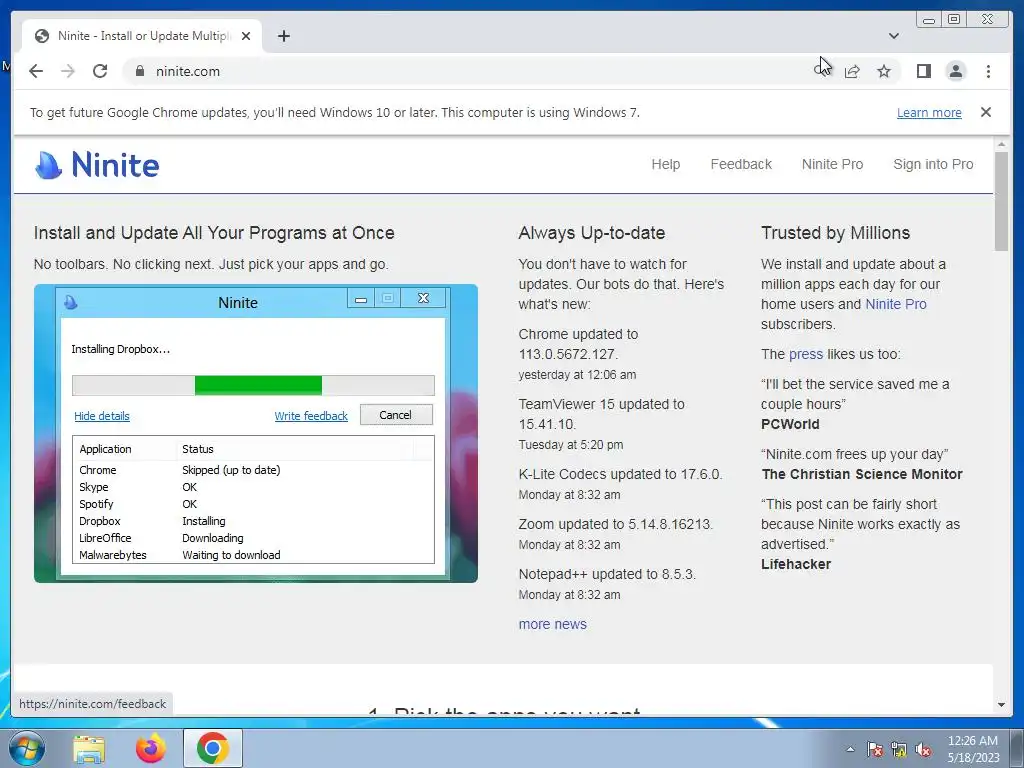
Task: Launch Firefox from the taskbar
Action: tap(150, 748)
